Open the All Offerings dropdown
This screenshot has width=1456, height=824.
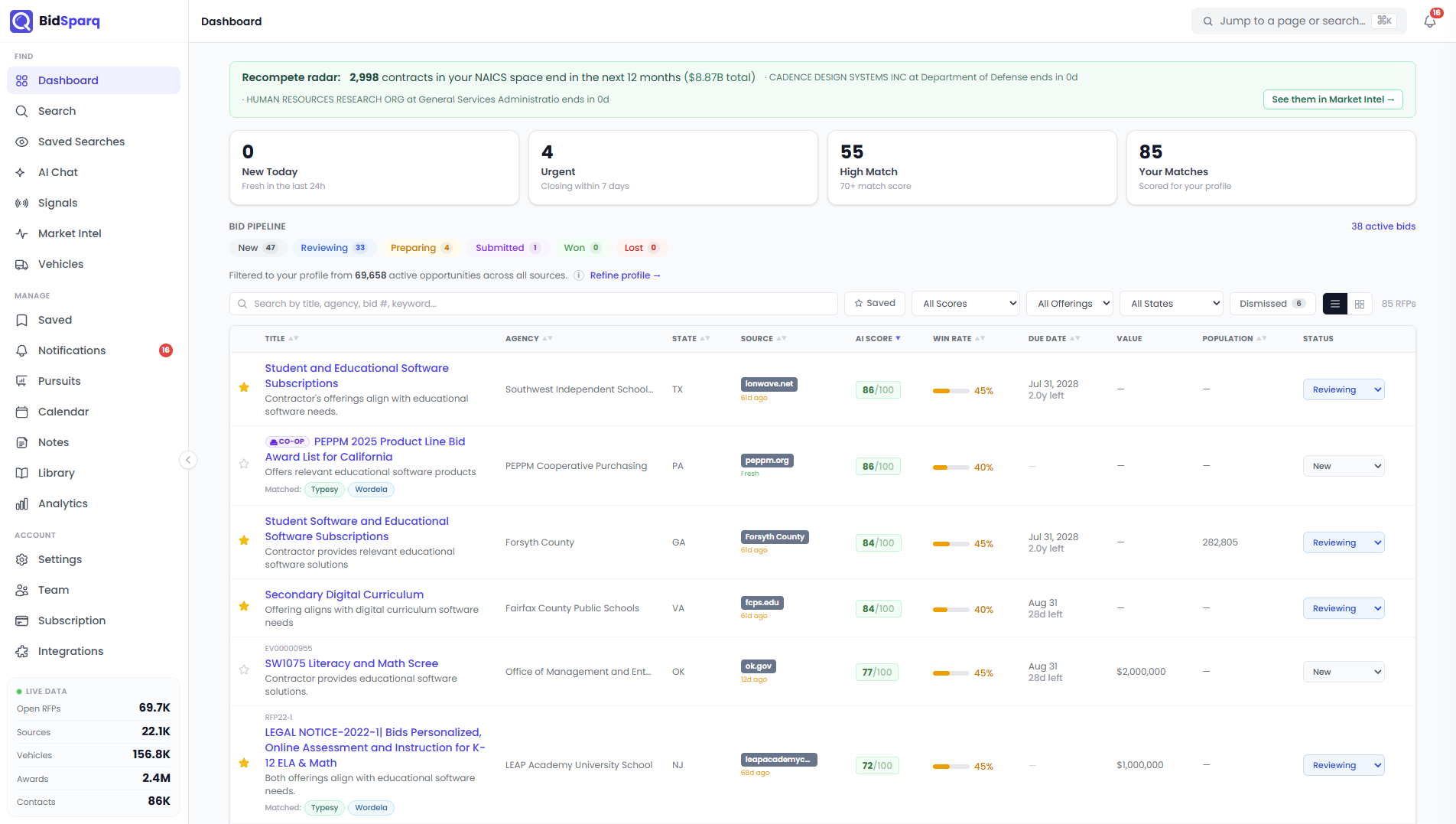(1070, 303)
